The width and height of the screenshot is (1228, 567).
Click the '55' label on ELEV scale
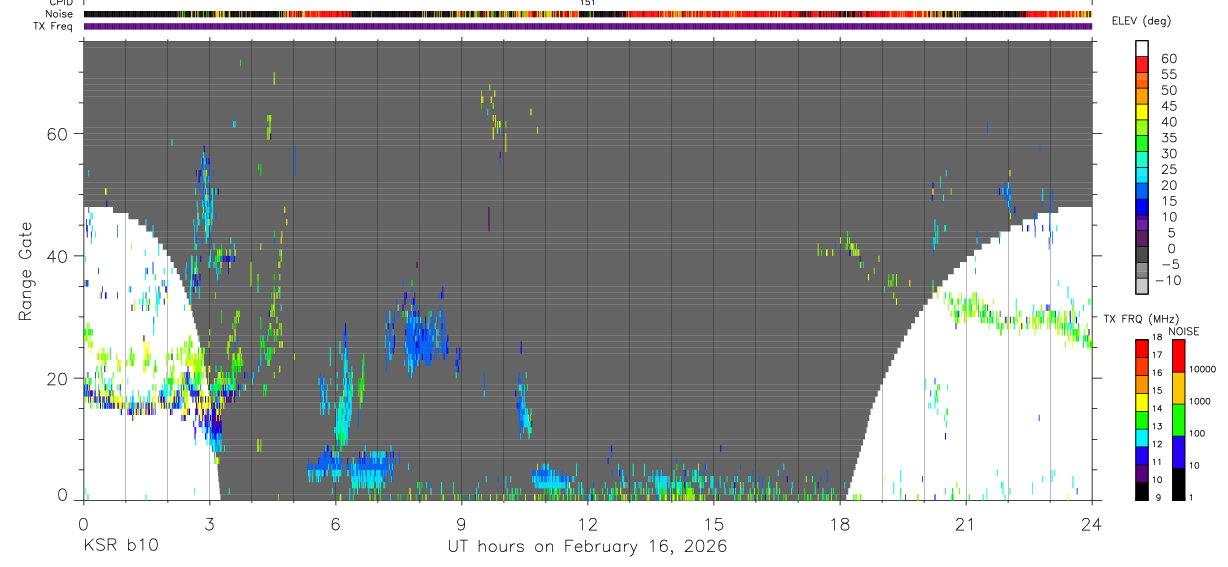pos(1169,75)
